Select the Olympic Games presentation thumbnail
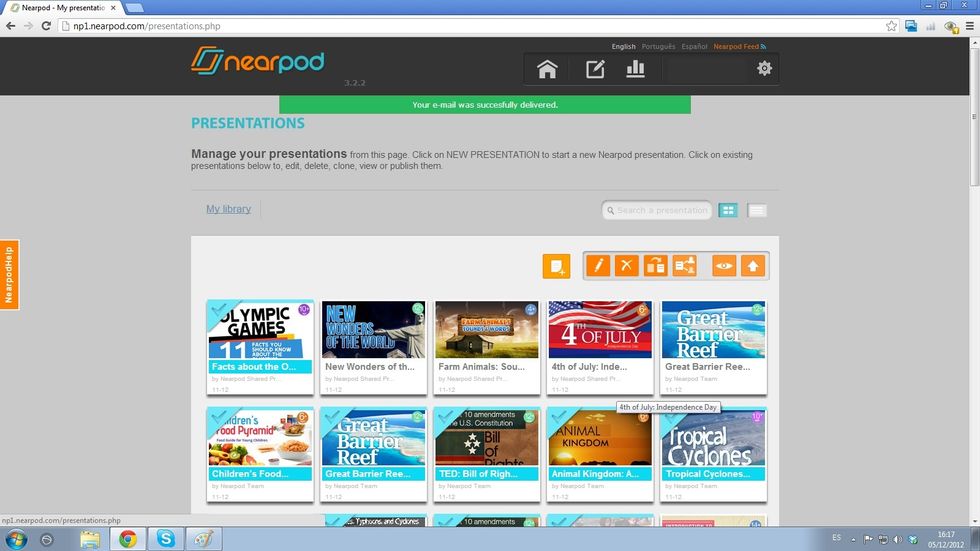The image size is (980, 551). [260, 330]
